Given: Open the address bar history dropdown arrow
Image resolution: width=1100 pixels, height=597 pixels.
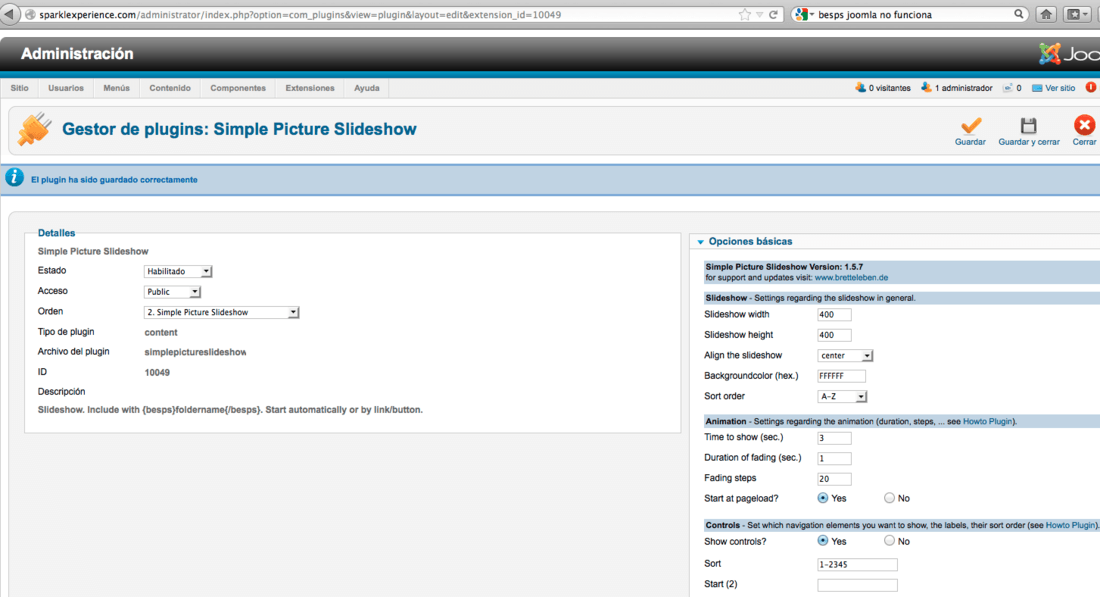Looking at the screenshot, I should (x=759, y=15).
